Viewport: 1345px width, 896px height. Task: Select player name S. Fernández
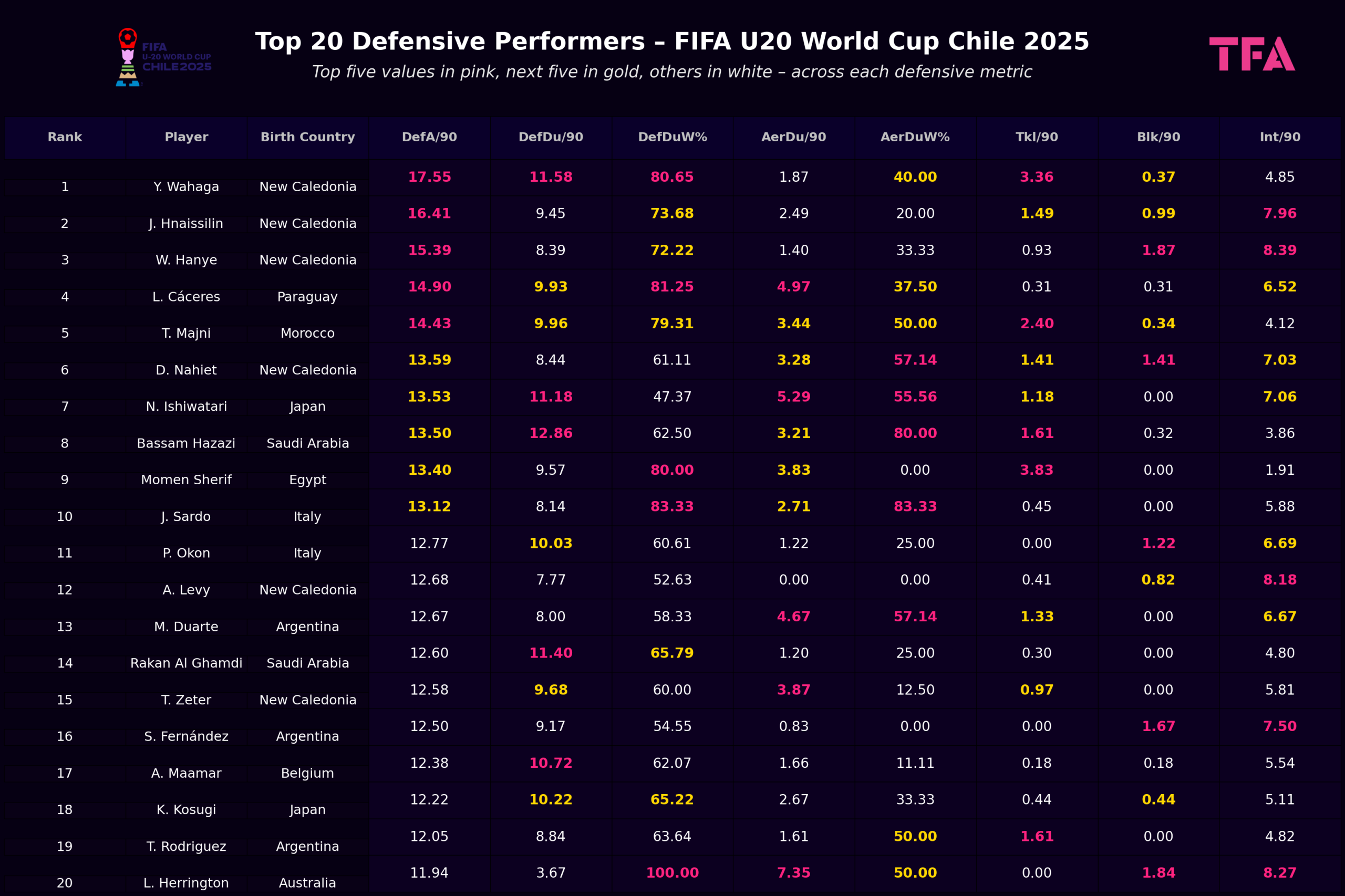point(187,736)
